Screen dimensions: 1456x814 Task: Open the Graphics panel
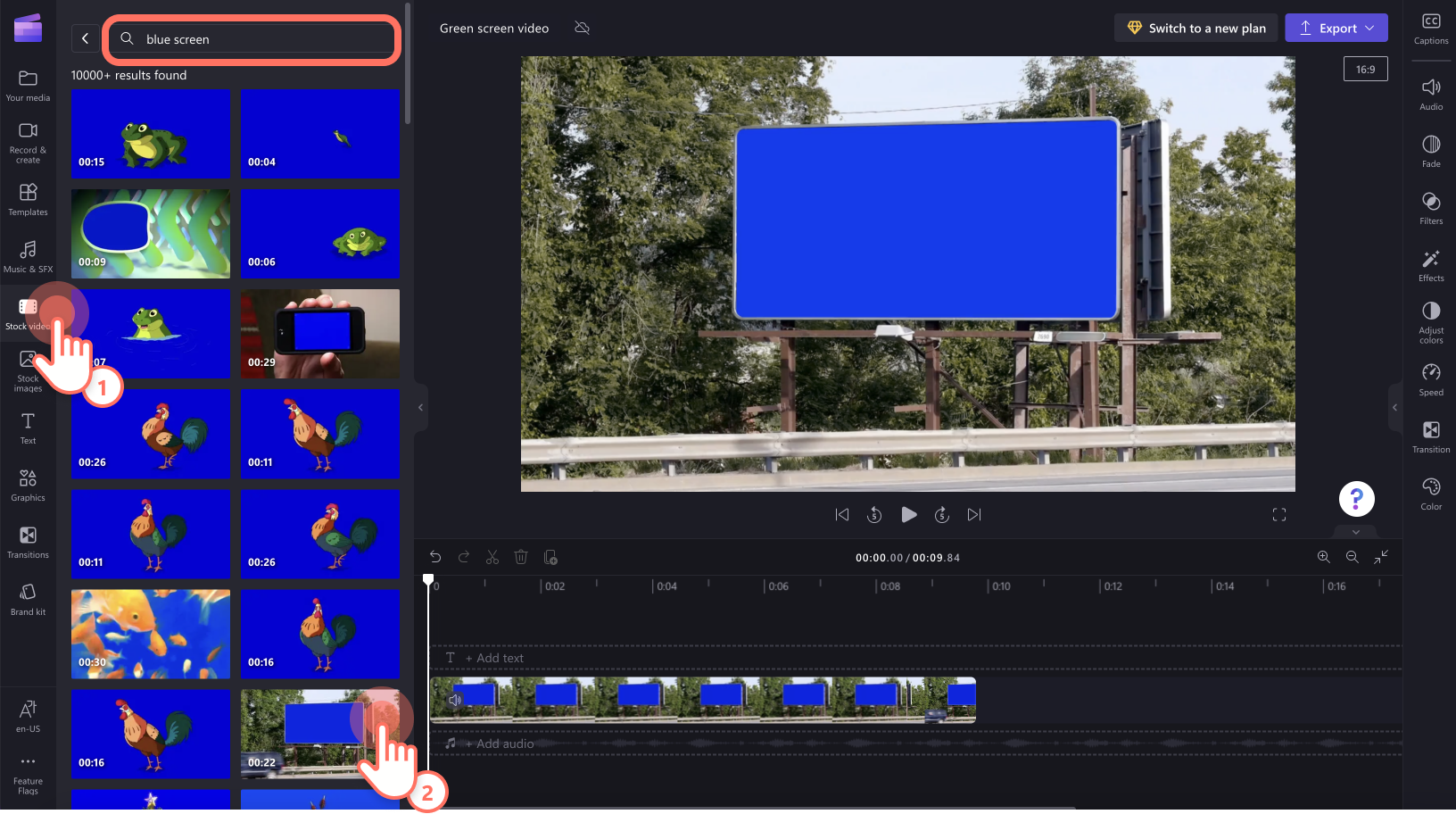(28, 486)
